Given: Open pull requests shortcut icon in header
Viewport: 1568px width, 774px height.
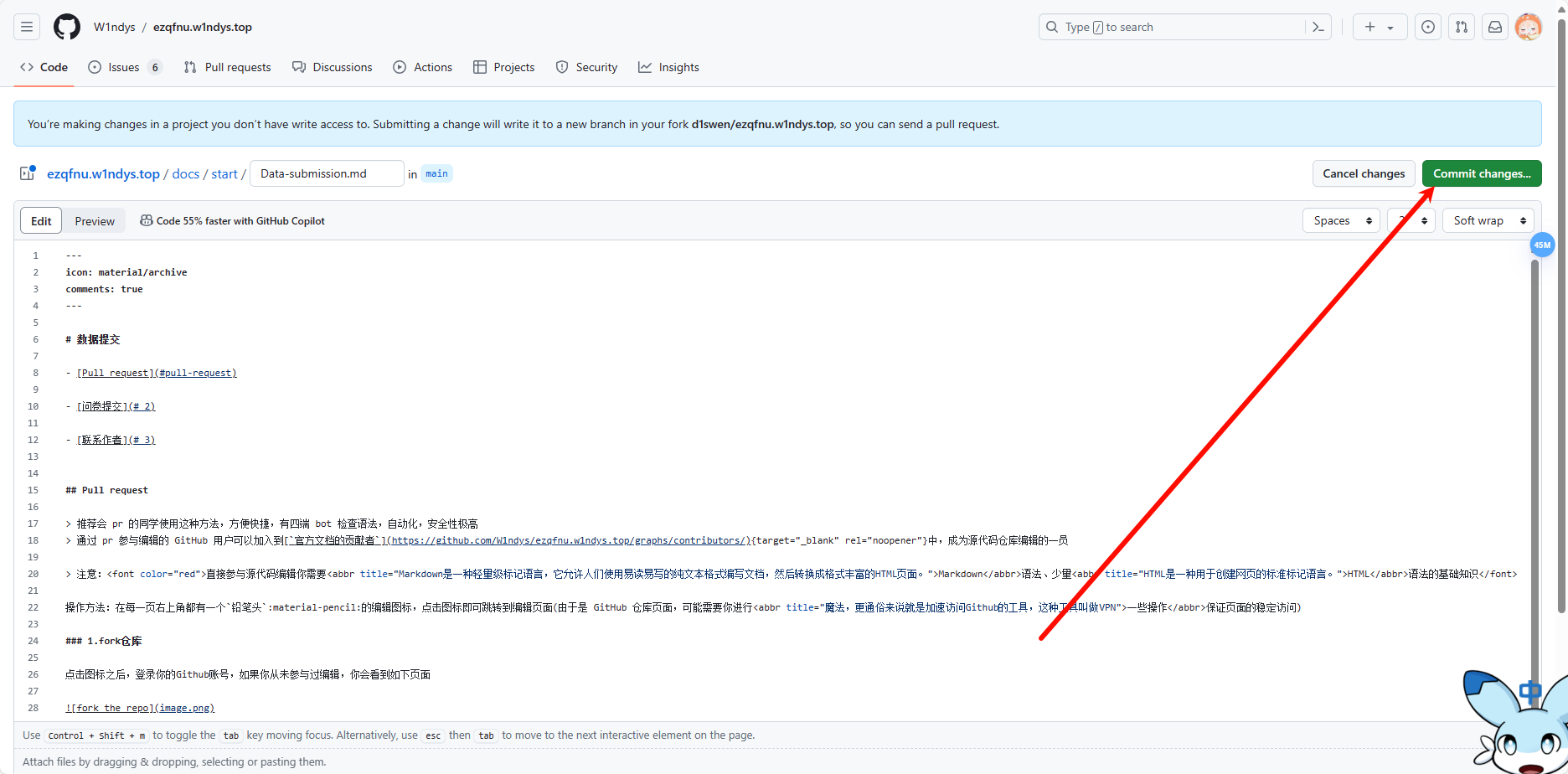Looking at the screenshot, I should pyautogui.click(x=1462, y=27).
